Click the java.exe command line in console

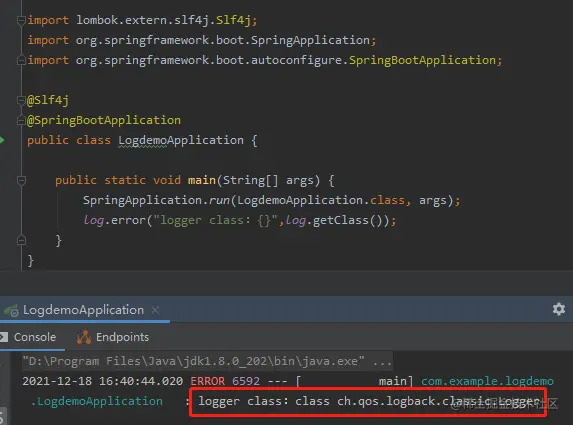(207, 361)
